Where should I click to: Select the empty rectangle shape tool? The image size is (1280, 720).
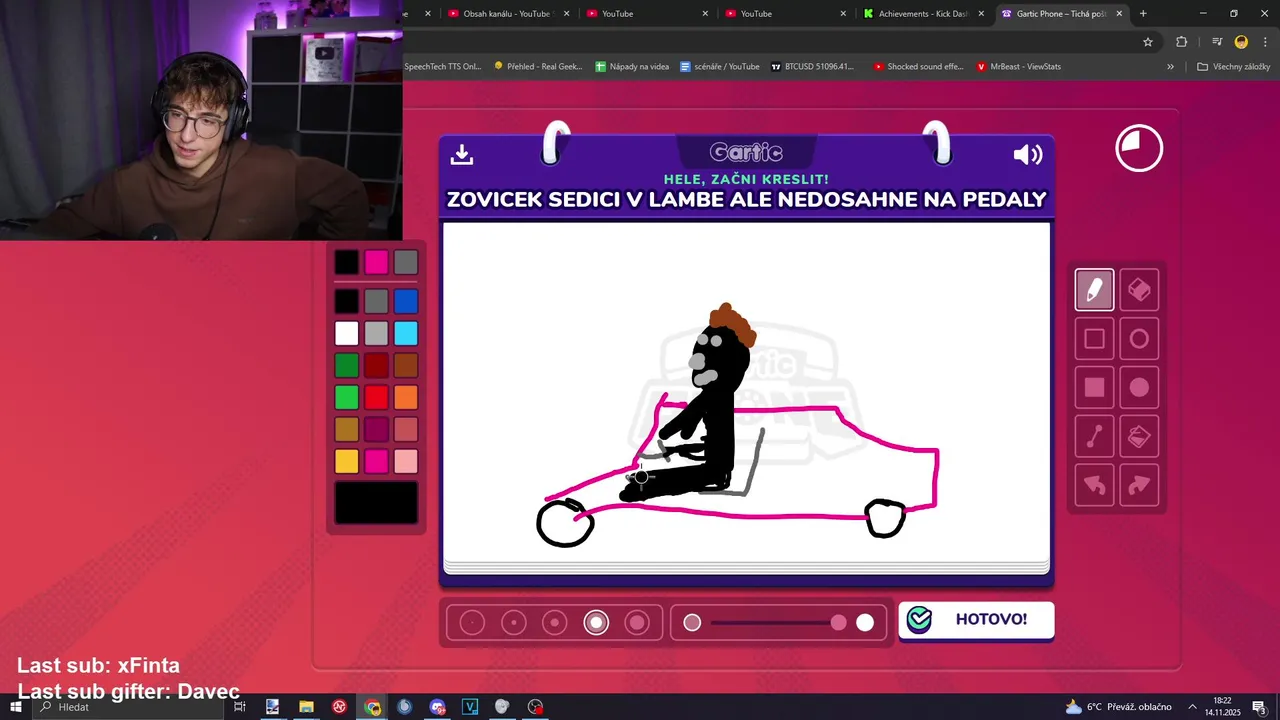coord(1094,339)
